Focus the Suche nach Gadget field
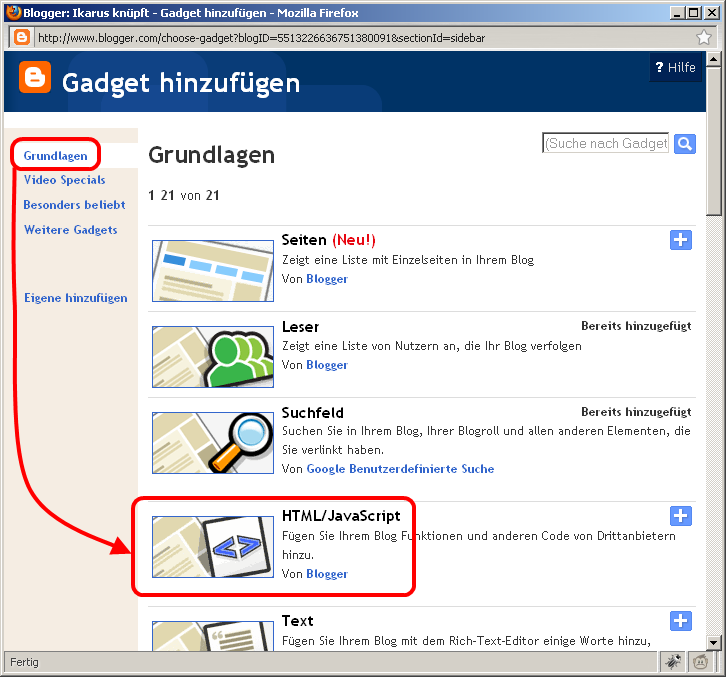This screenshot has width=726, height=677. 605,143
